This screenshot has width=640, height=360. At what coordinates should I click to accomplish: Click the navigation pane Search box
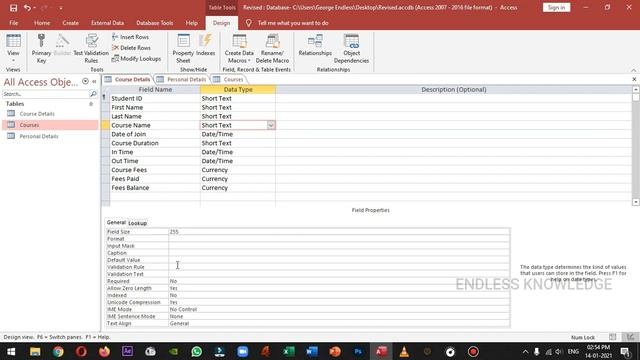coord(46,94)
